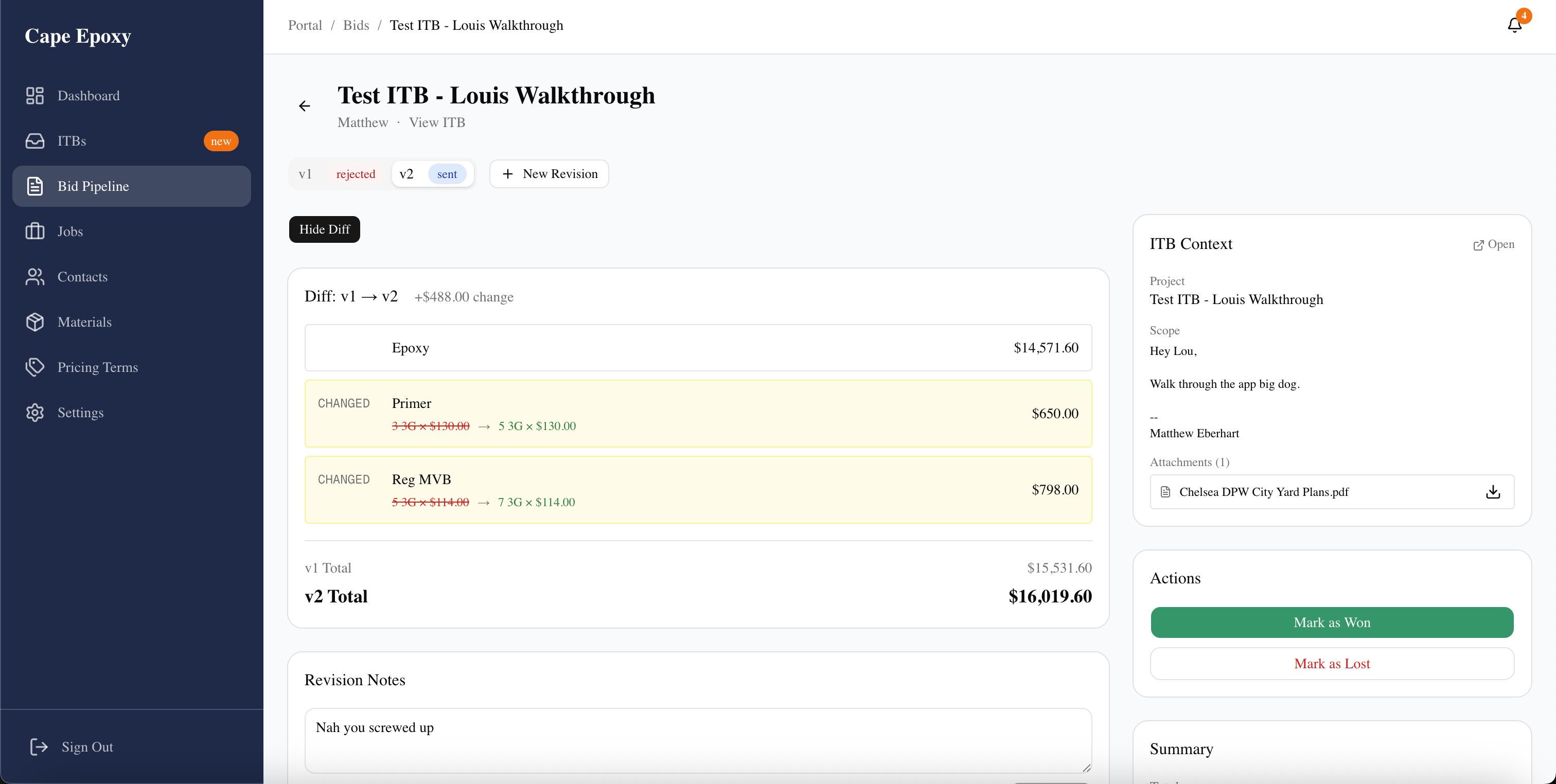Image resolution: width=1556 pixels, height=784 pixels.
Task: Open Contacts using the people icon
Action: pyautogui.click(x=34, y=277)
